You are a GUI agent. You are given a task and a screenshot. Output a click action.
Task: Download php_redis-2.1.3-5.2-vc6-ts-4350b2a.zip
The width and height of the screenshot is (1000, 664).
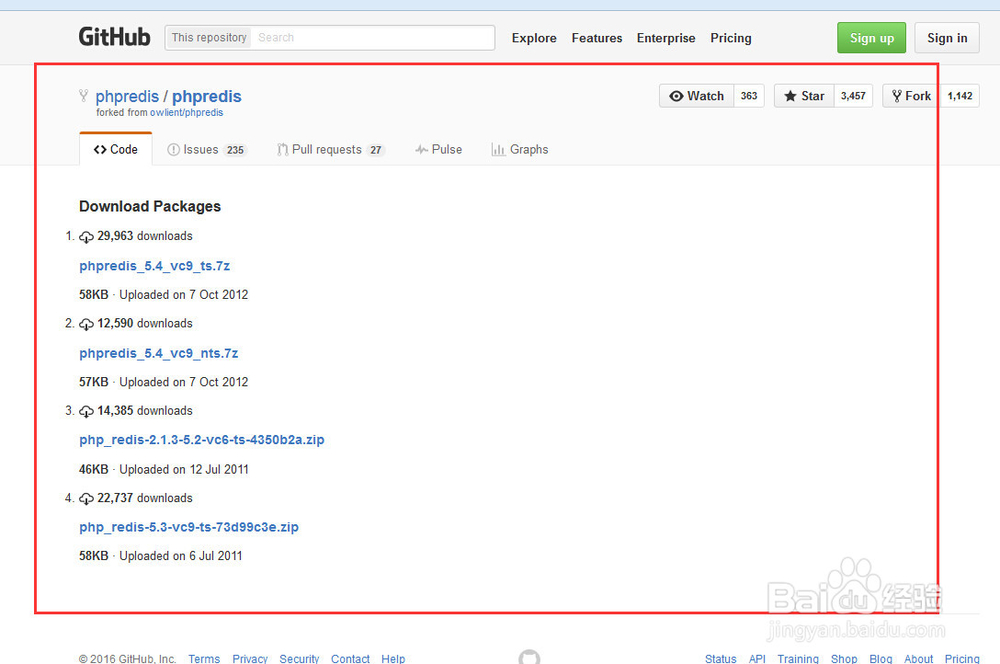(x=202, y=439)
